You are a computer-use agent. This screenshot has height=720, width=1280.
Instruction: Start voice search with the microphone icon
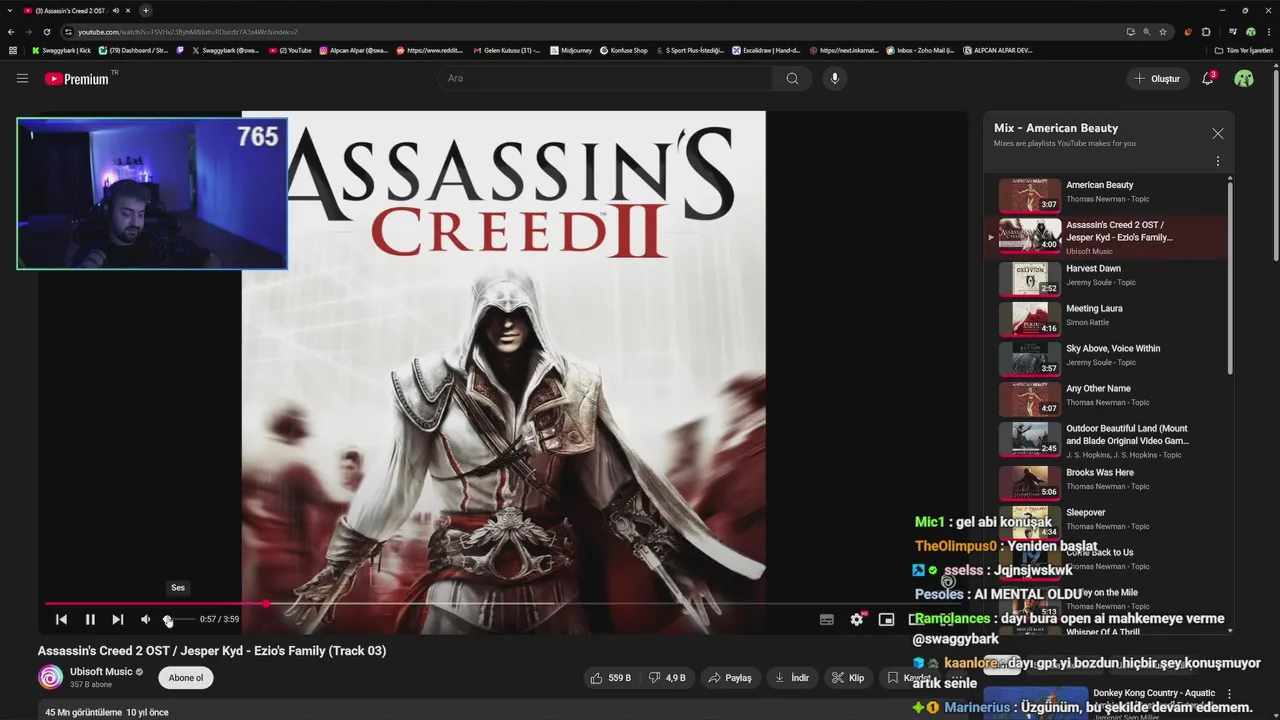tap(834, 78)
